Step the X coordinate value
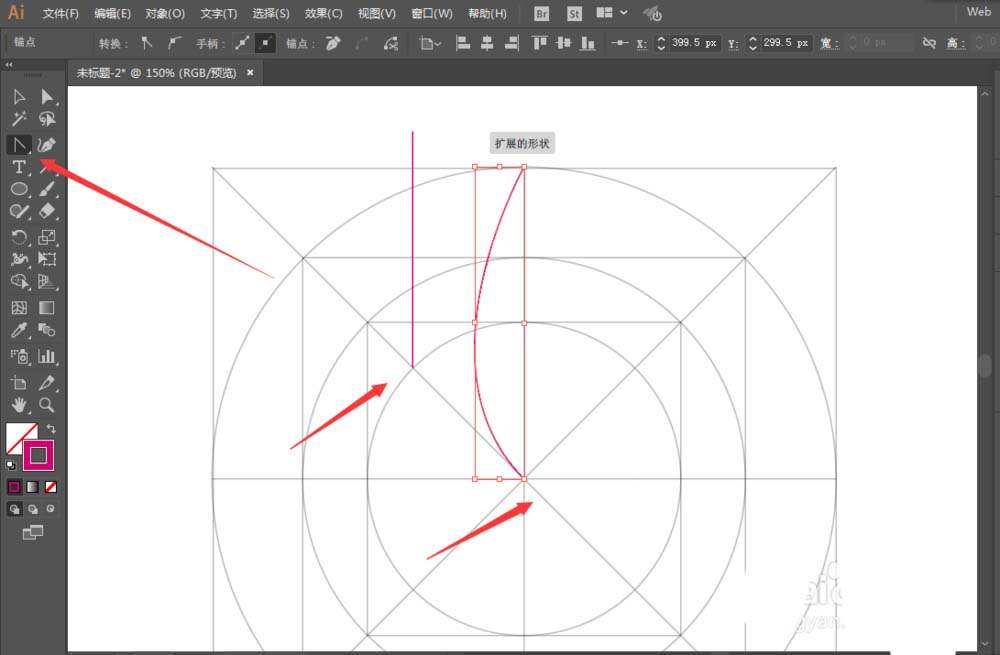This screenshot has width=1000, height=655. tap(661, 43)
